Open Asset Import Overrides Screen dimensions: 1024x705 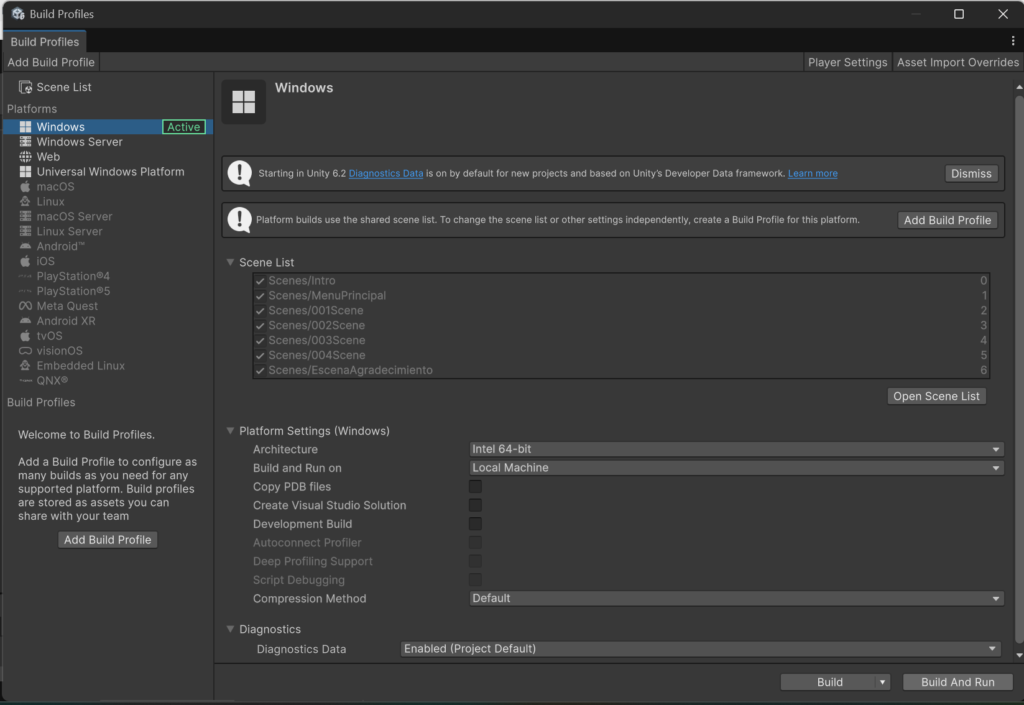[x=957, y=62]
